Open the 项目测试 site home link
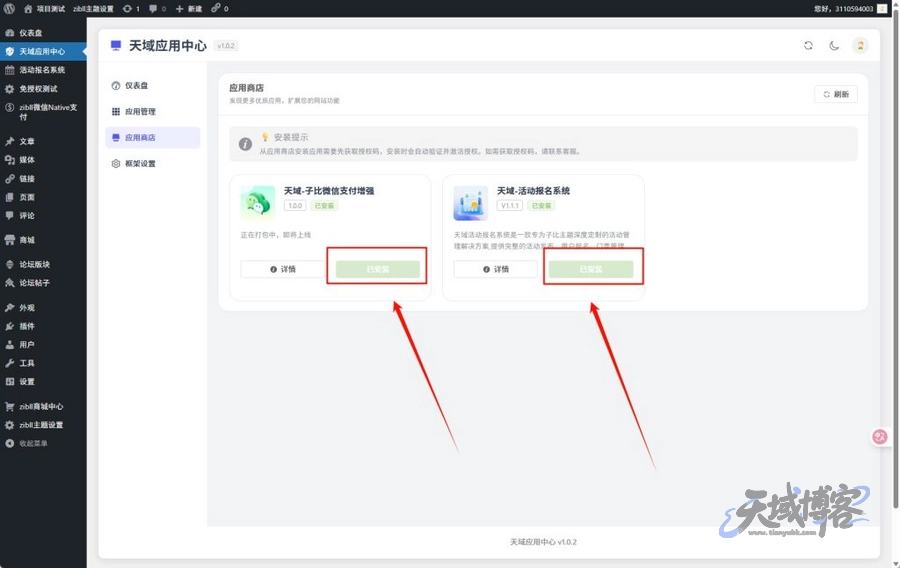The image size is (900, 568). click(x=44, y=9)
